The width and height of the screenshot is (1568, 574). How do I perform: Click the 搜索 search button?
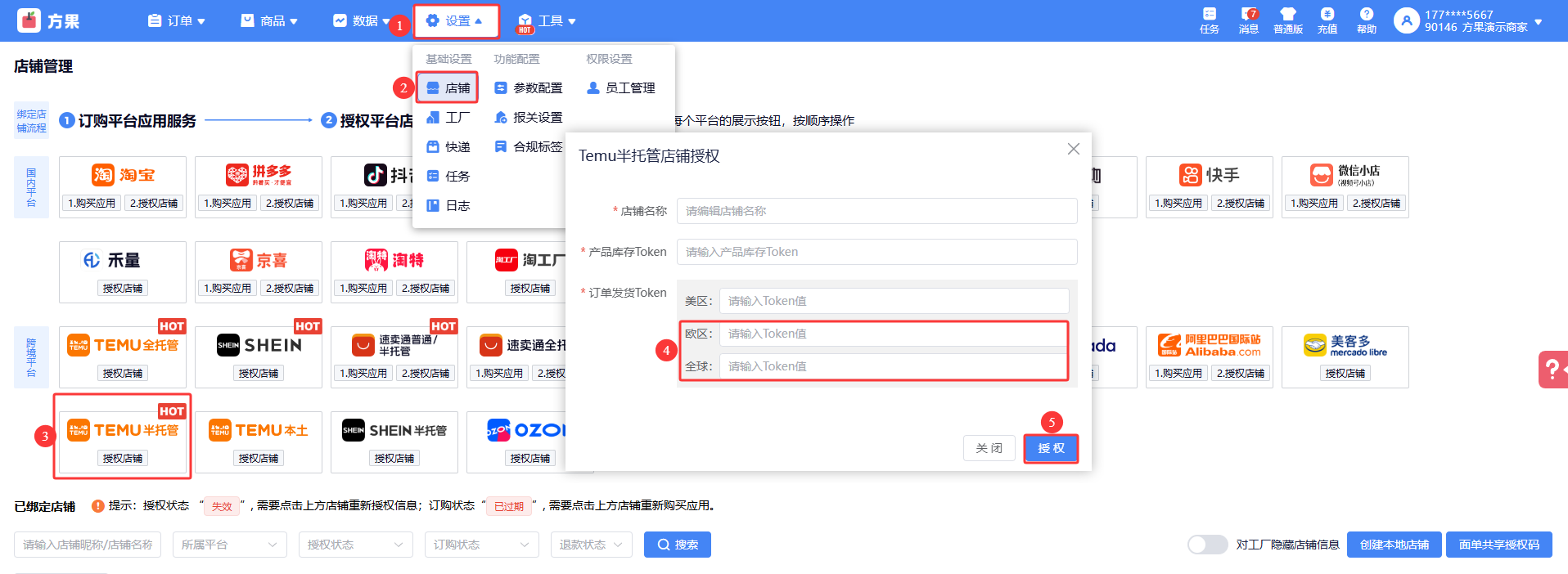point(678,545)
